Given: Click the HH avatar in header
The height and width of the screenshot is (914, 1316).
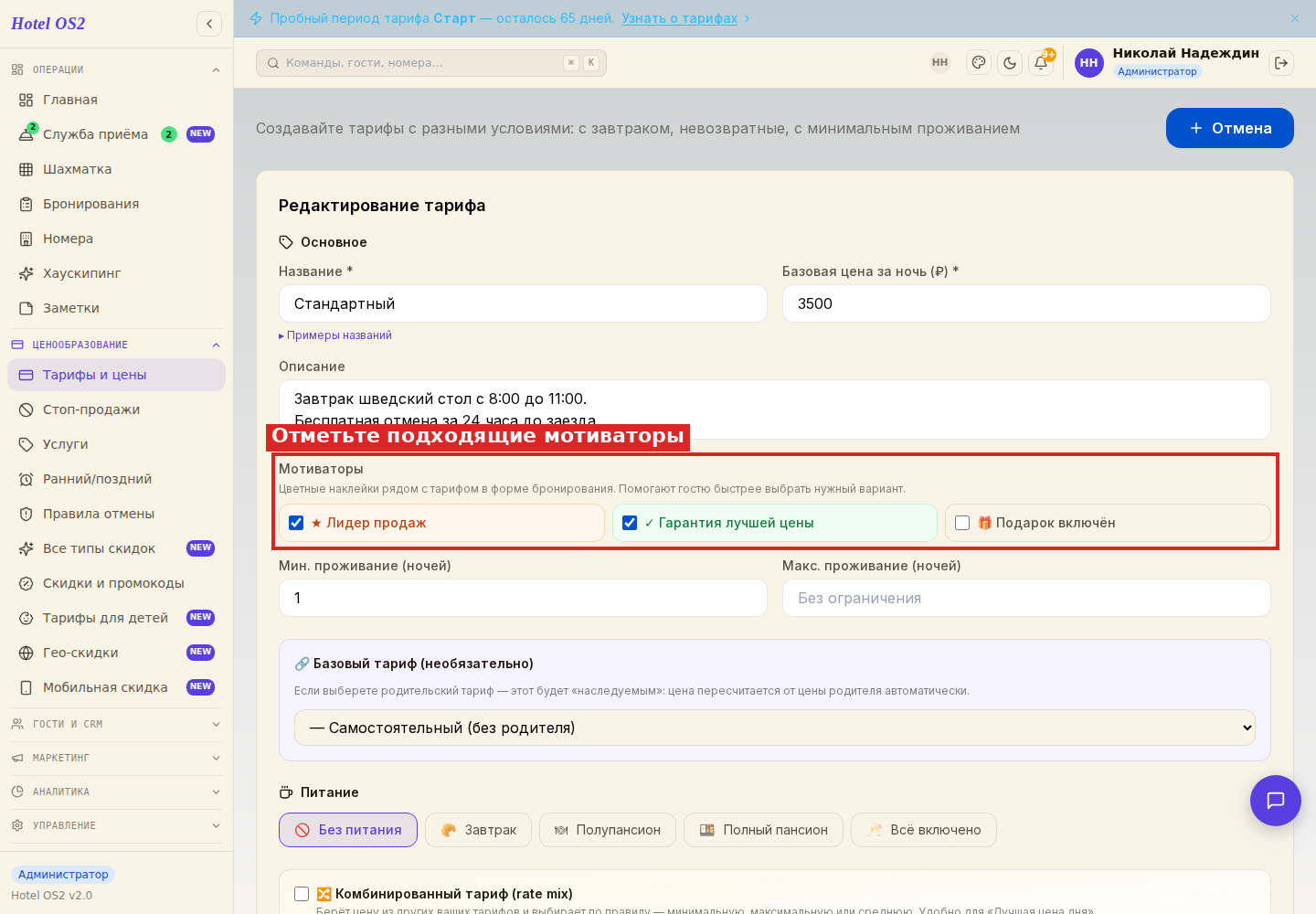Looking at the screenshot, I should [1088, 63].
